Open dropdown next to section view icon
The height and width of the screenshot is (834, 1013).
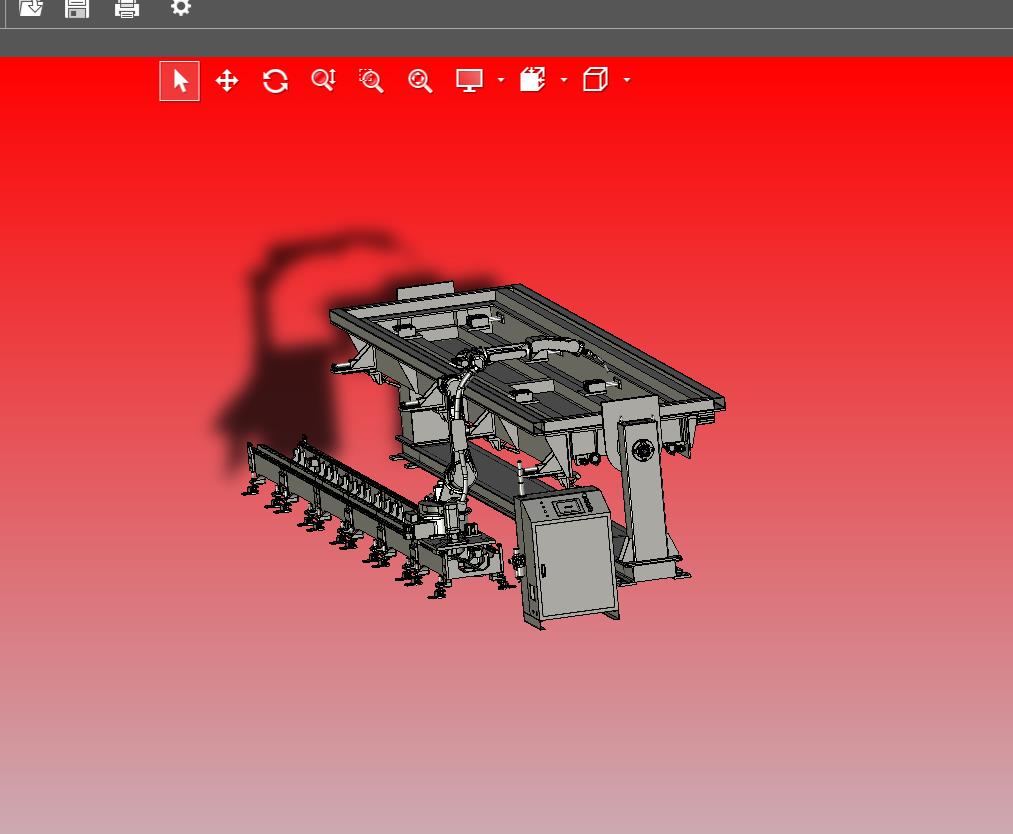pos(564,80)
